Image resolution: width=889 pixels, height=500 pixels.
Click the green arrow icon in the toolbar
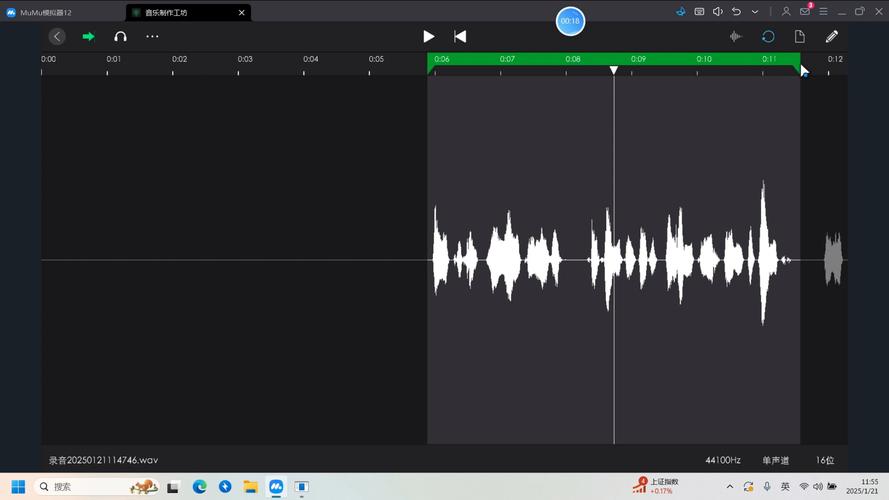(89, 36)
